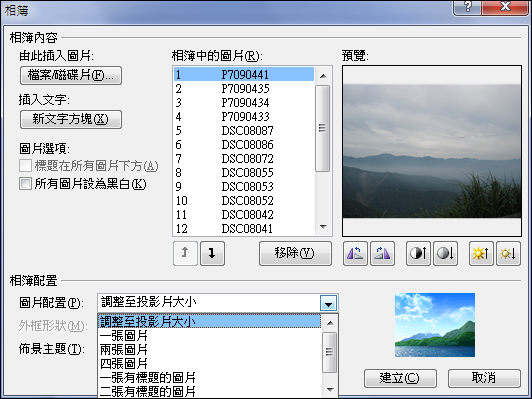532x399 pixels.
Task: Move selected picture up arrow button
Action: coord(185,253)
